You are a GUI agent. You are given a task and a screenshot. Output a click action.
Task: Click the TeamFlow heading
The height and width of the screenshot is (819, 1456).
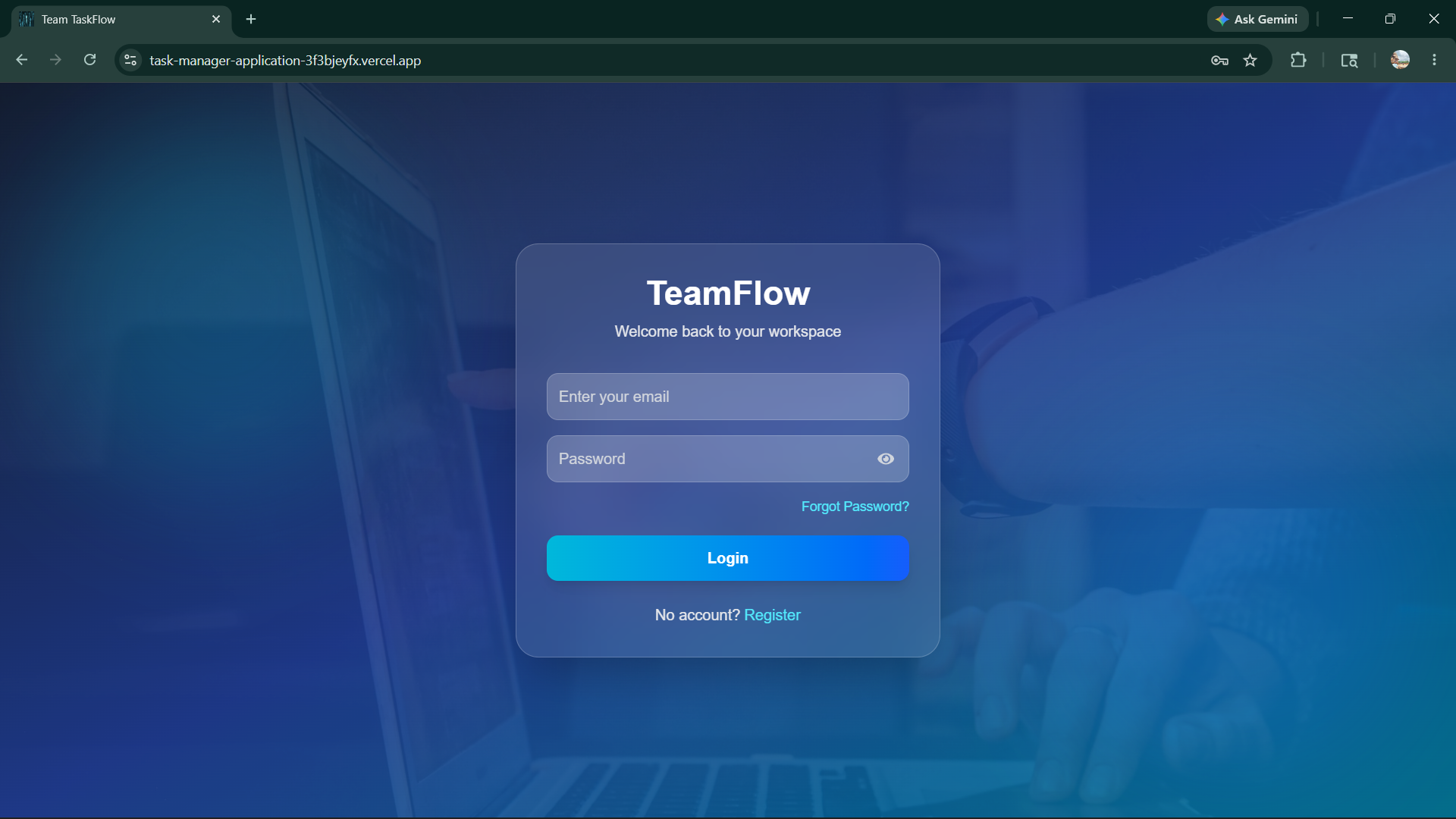pyautogui.click(x=728, y=293)
